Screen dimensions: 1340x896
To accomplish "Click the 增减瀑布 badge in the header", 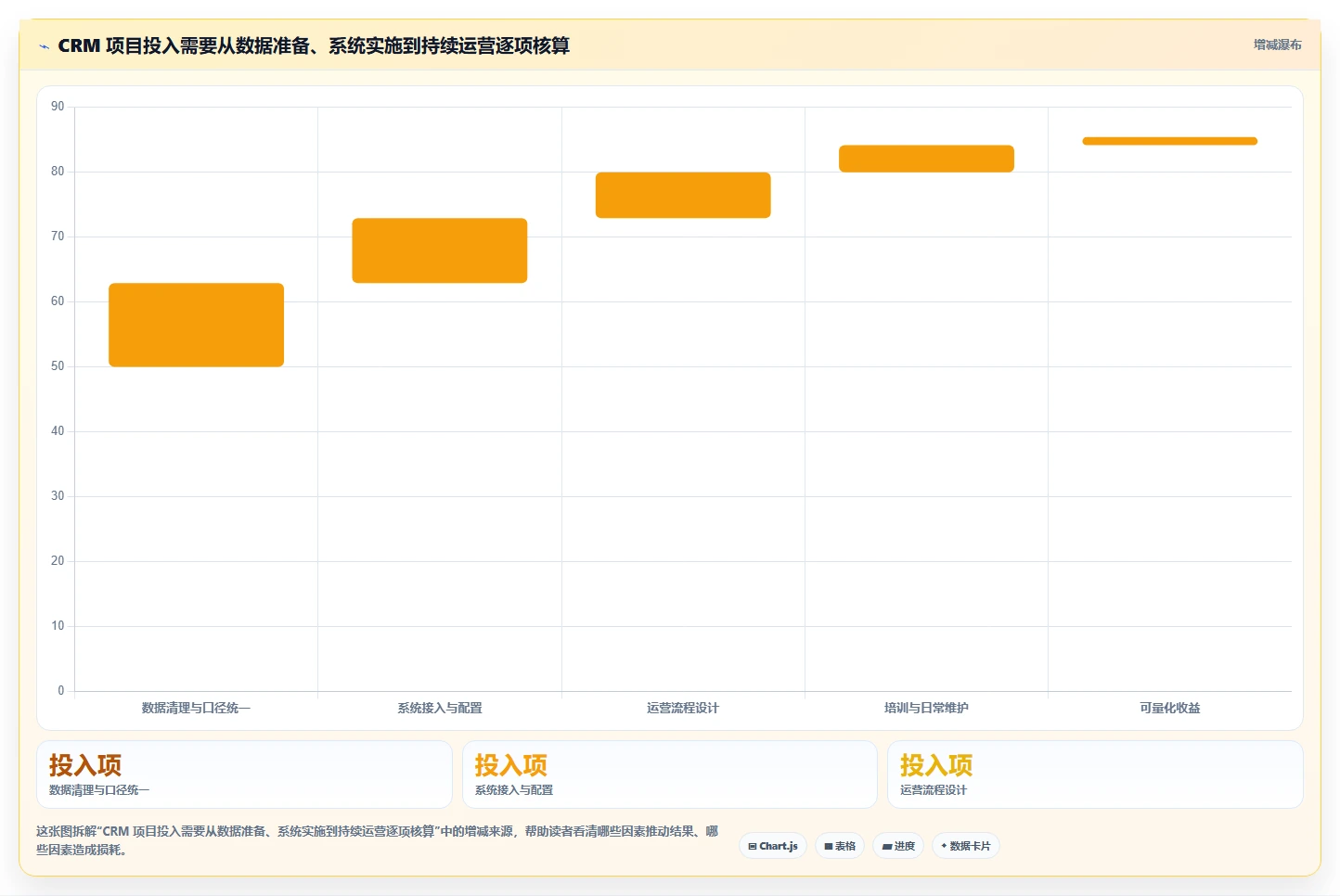I will point(1277,45).
